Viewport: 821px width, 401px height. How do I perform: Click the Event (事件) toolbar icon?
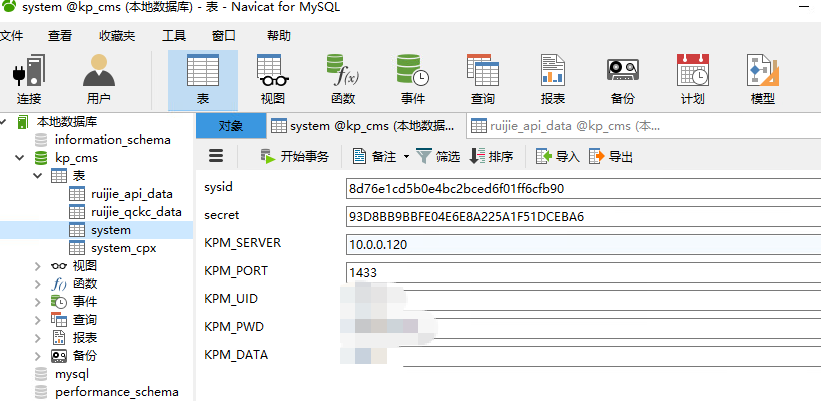(412, 79)
